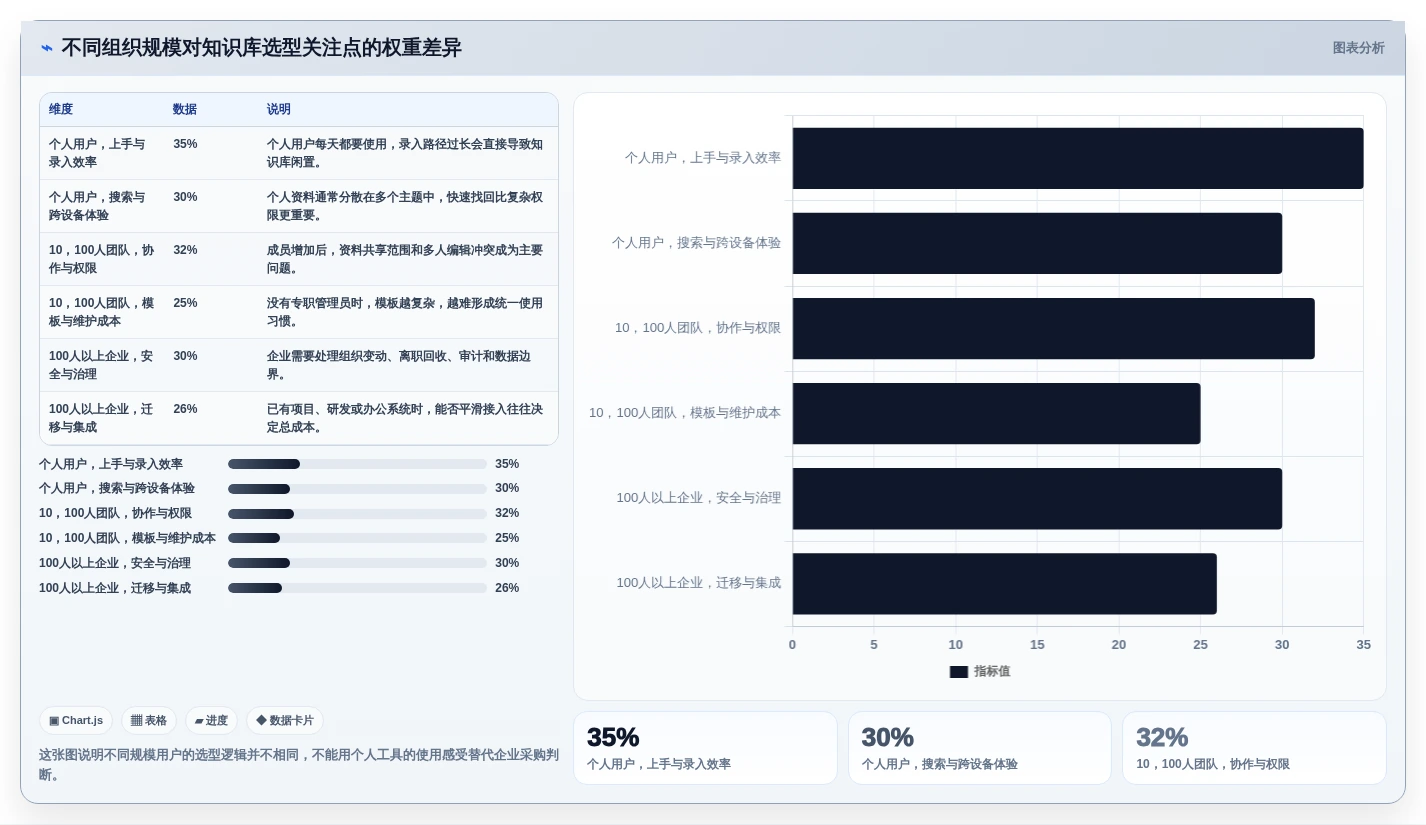Image resolution: width=1426 pixels, height=825 pixels.
Task: Select the 数据 column header
Action: 185,109
